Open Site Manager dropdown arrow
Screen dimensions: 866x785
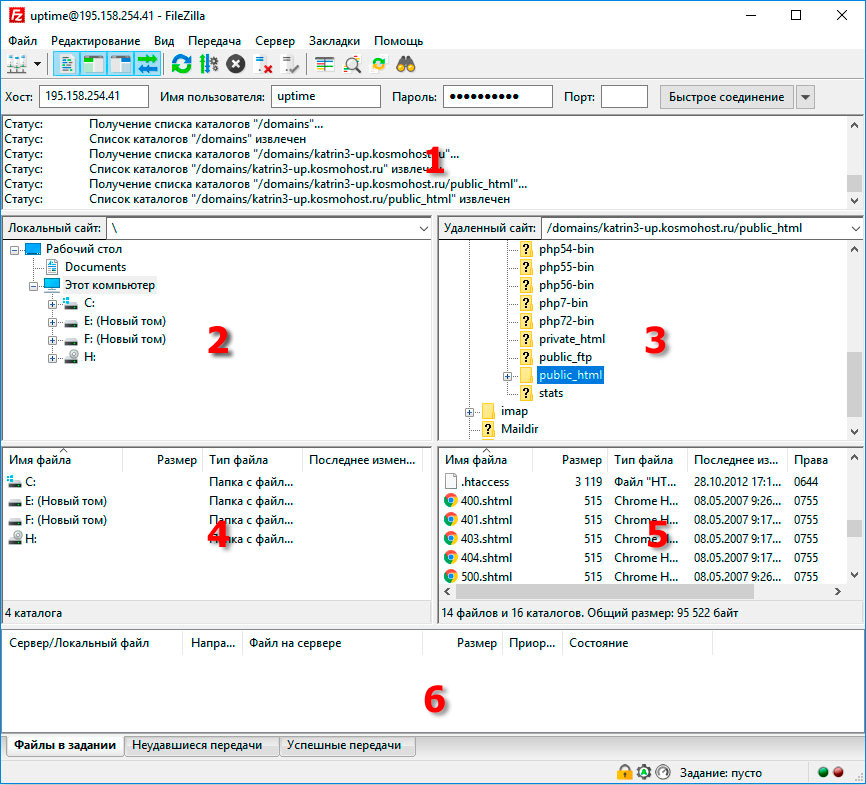tap(37, 64)
